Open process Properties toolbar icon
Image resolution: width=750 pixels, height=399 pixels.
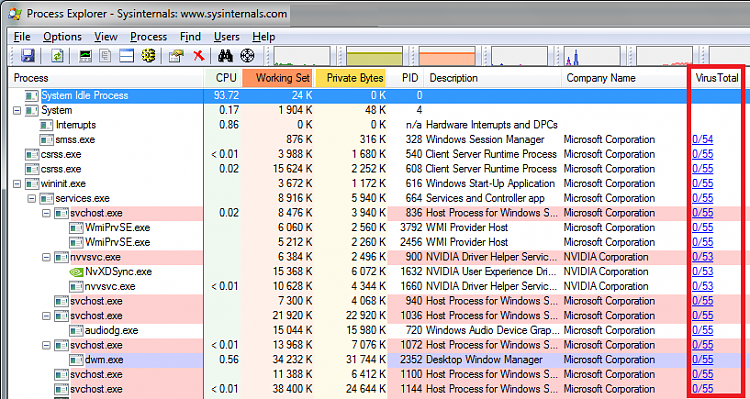(x=176, y=56)
